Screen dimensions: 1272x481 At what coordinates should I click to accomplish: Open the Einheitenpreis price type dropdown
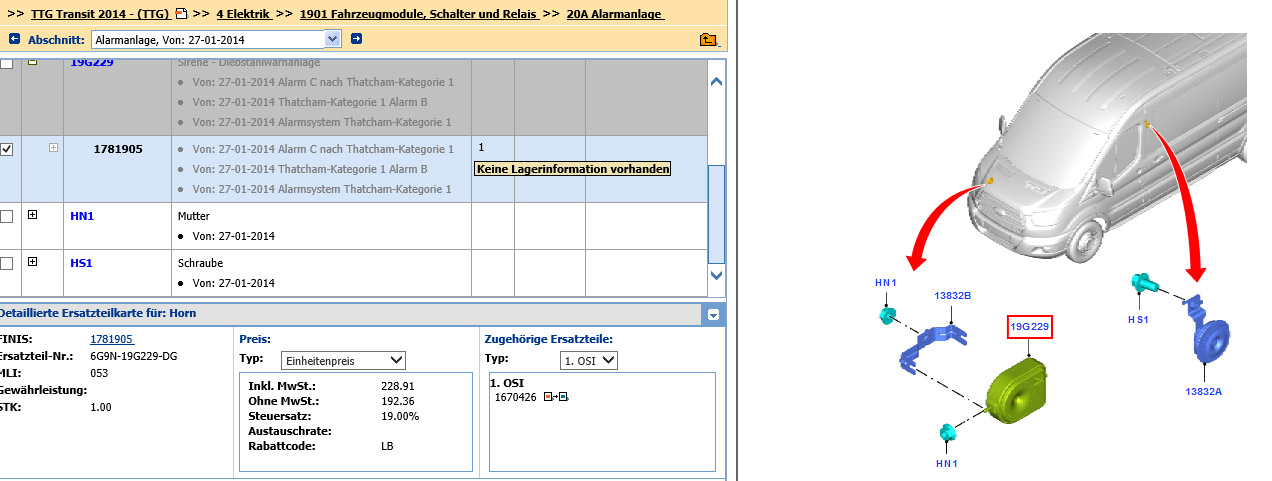click(395, 360)
